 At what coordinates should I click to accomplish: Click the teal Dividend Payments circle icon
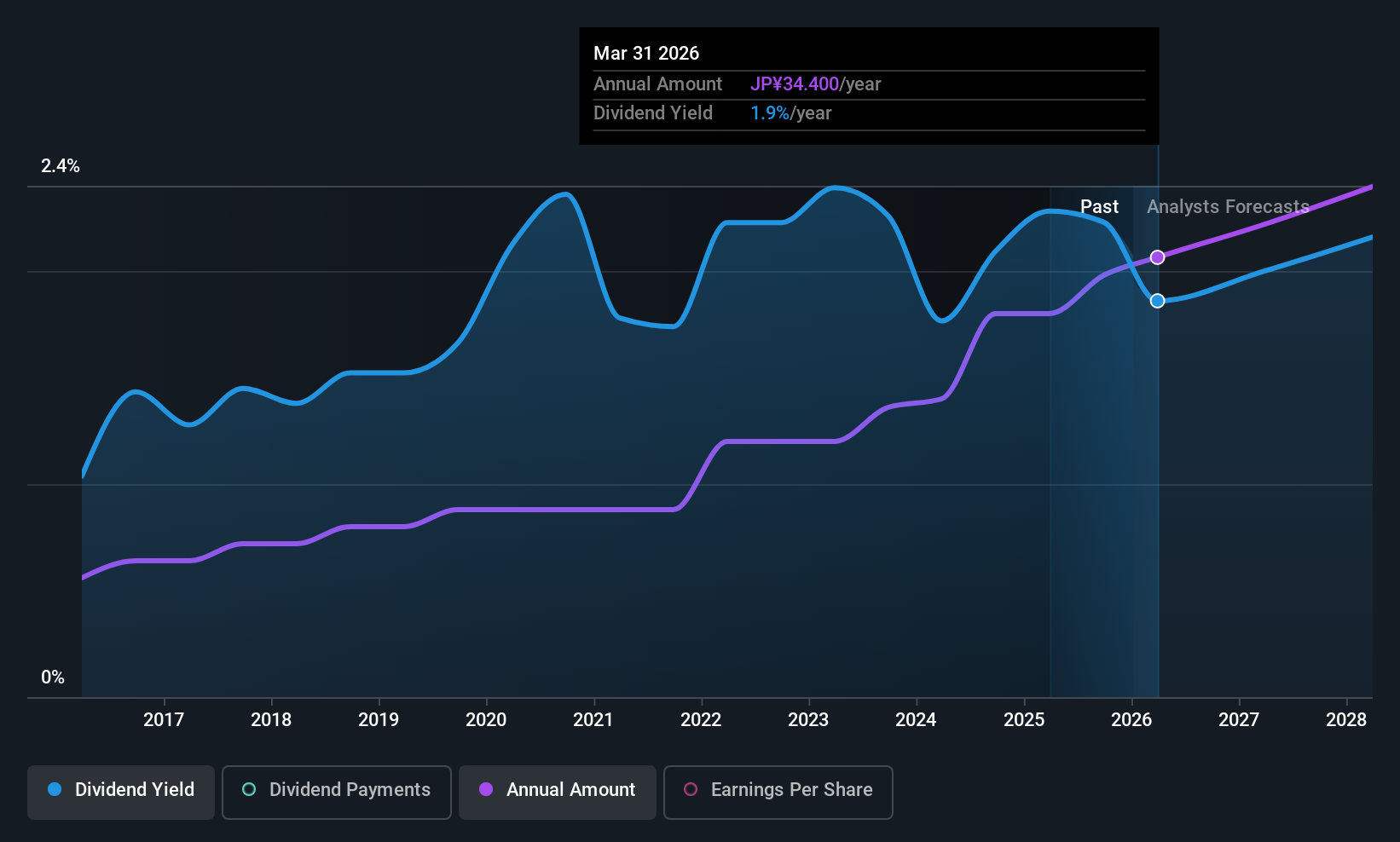(249, 789)
